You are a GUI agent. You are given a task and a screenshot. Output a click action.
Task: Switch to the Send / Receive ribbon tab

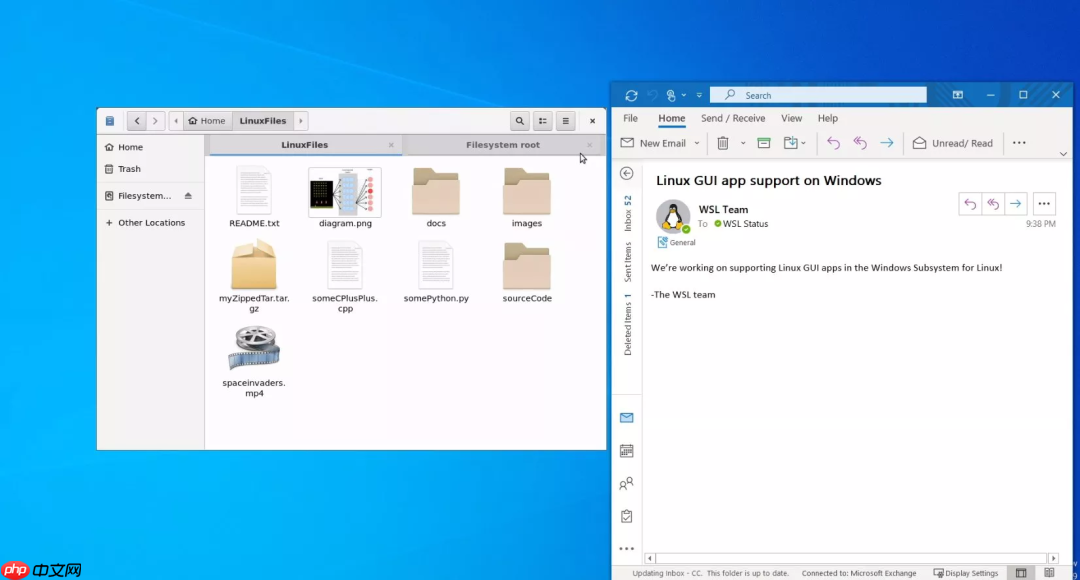pos(733,118)
